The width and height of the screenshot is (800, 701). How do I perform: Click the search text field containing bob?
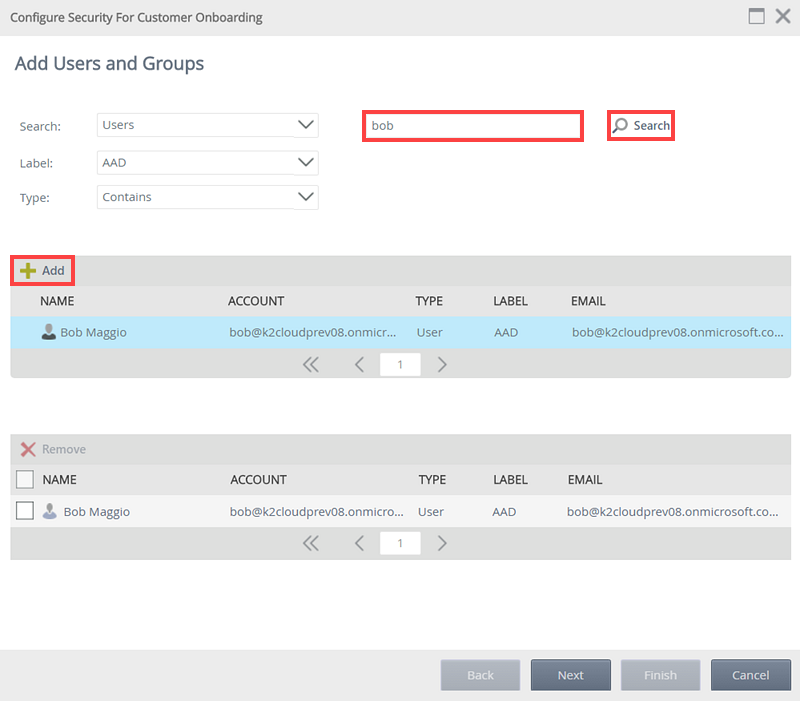(x=471, y=127)
